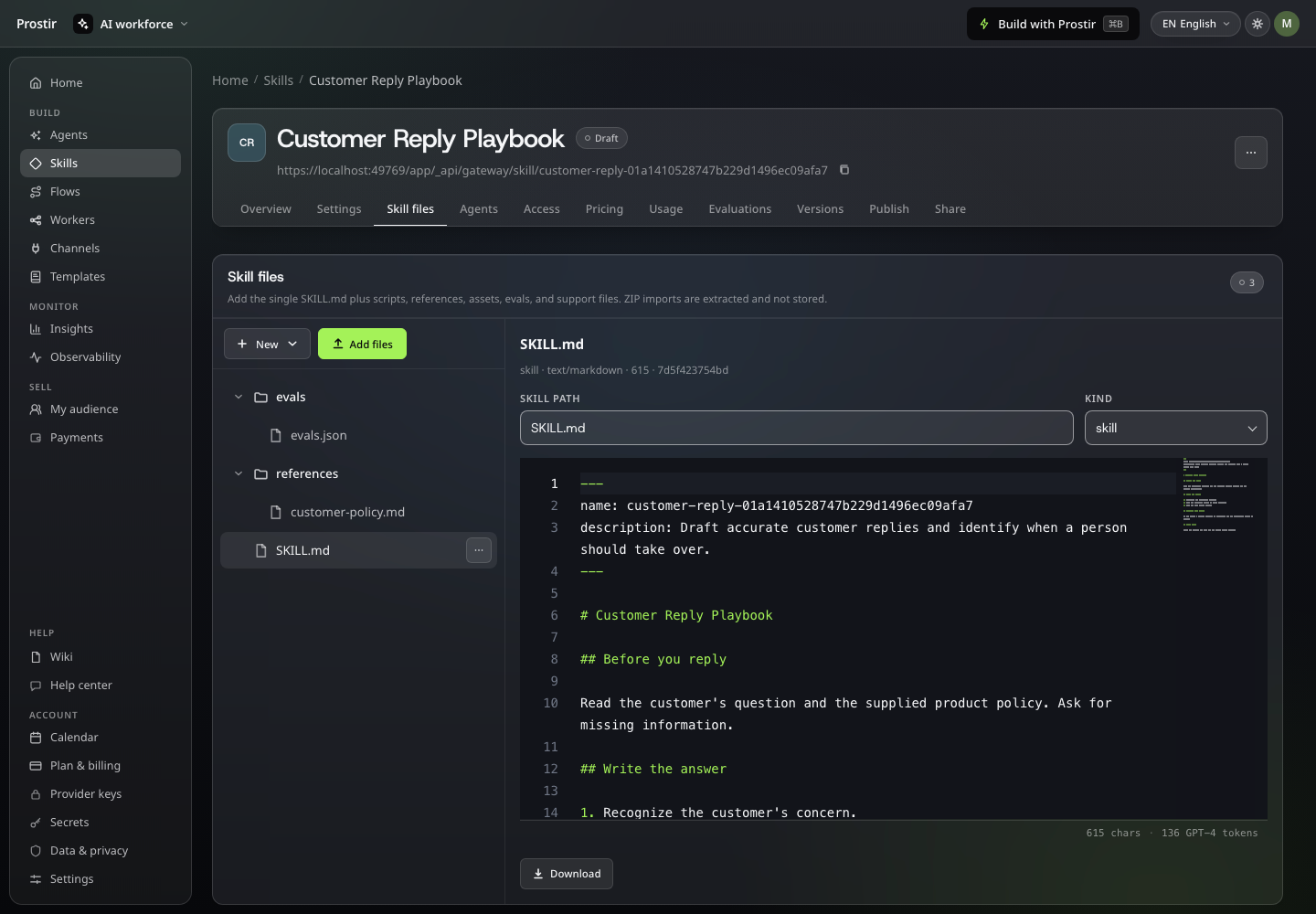Screen dimensions: 1316x914
Task: Go to Home breadcrumb
Action: click(230, 80)
